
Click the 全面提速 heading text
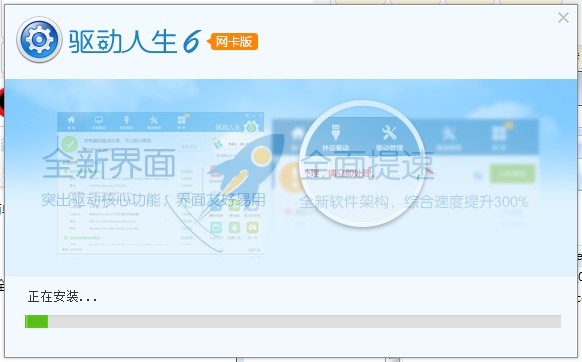(366, 165)
